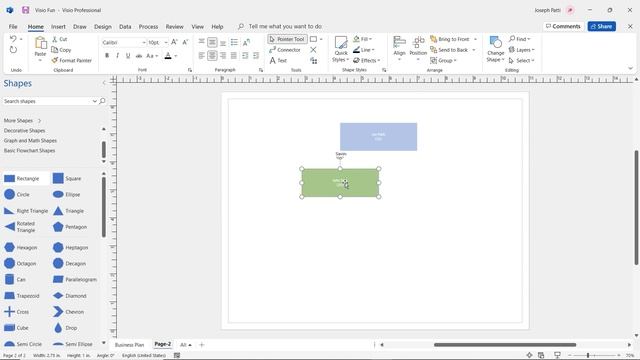This screenshot has height=360, width=640.
Task: Click the search shapes magnifier icon
Action: coord(102,101)
